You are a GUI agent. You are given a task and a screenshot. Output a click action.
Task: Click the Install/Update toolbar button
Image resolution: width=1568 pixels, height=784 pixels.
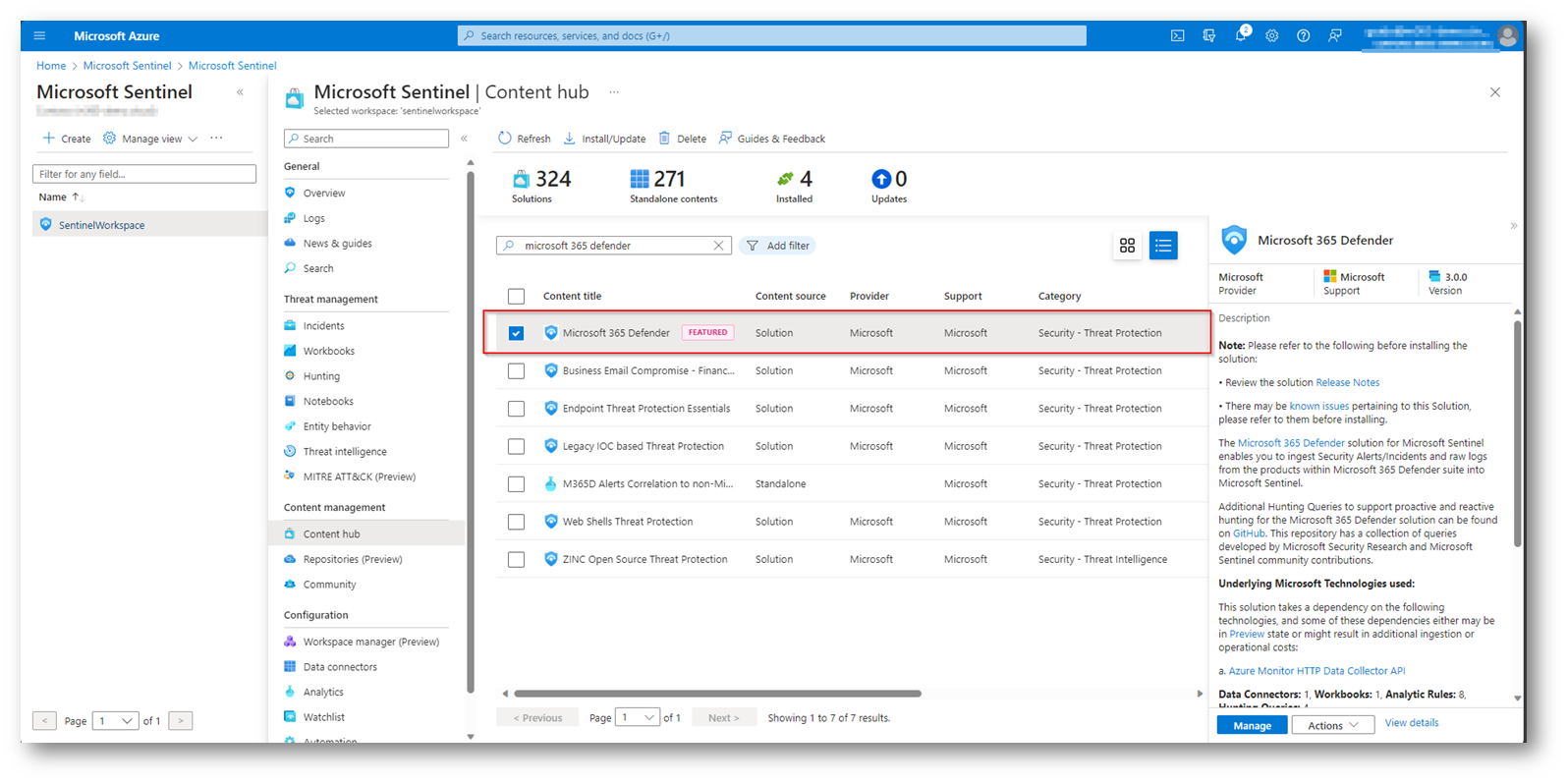[x=604, y=139]
